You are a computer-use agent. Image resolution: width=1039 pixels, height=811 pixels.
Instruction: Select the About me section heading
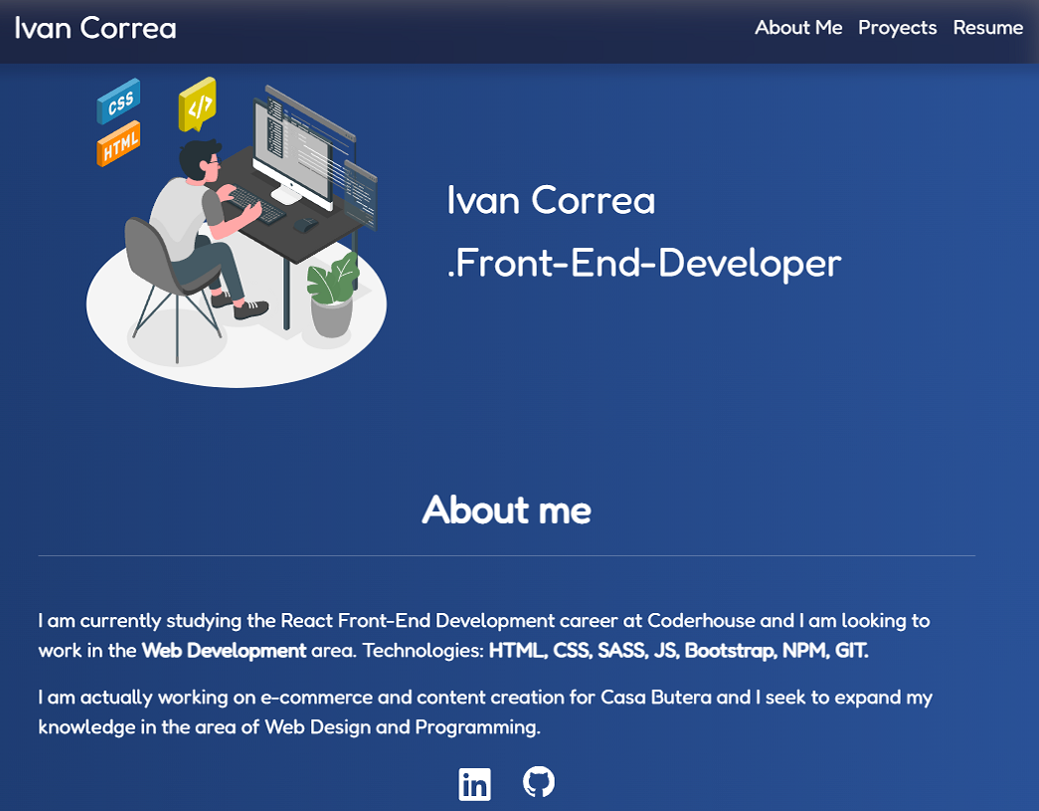click(x=506, y=510)
